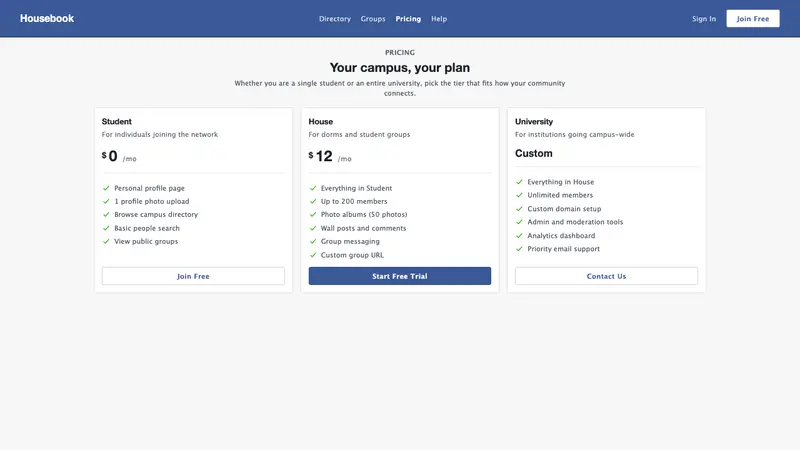Image resolution: width=800 pixels, height=450 pixels.
Task: Start the House plan free trial
Action: tap(399, 276)
